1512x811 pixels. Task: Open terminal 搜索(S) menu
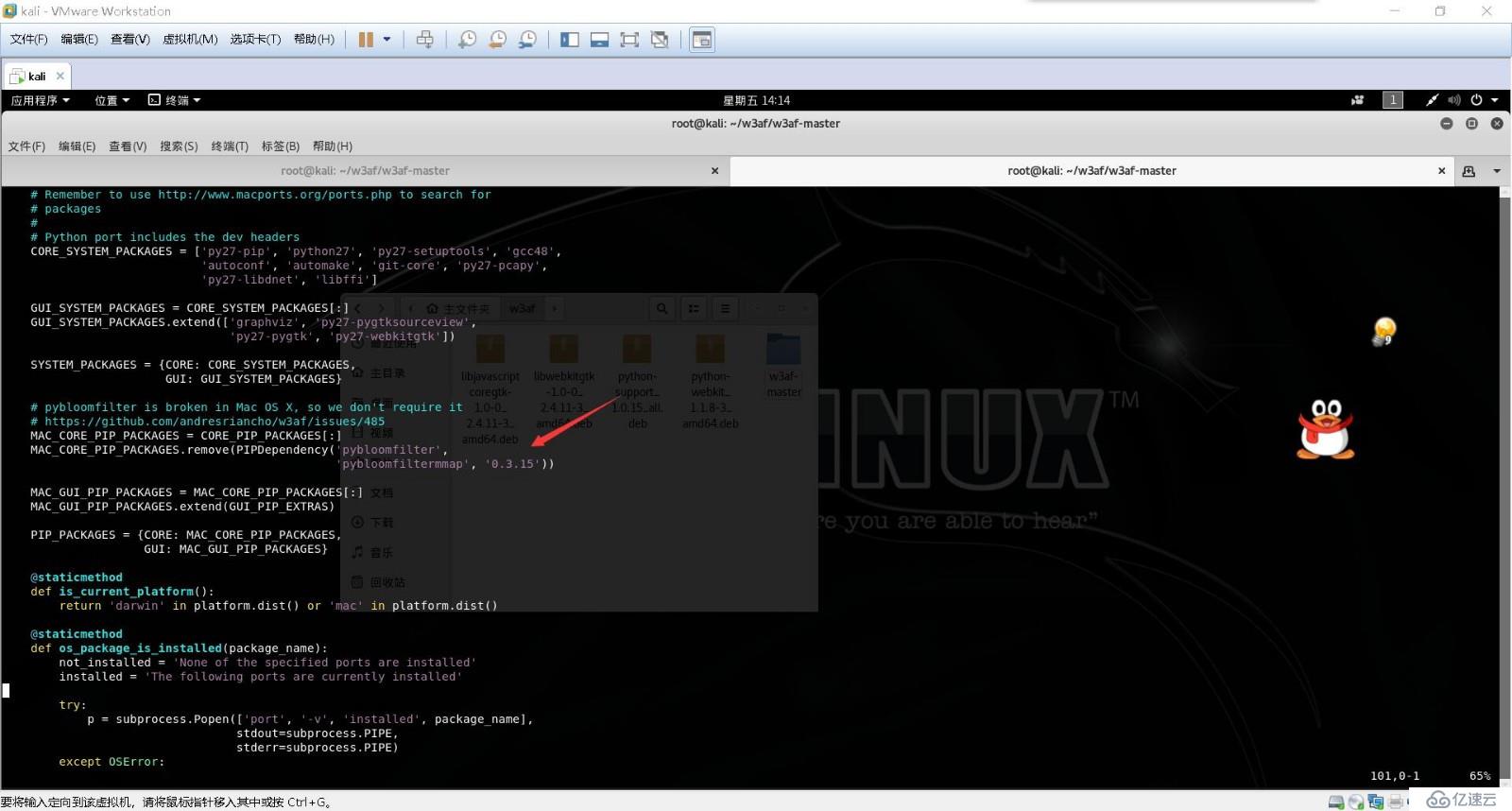179,147
